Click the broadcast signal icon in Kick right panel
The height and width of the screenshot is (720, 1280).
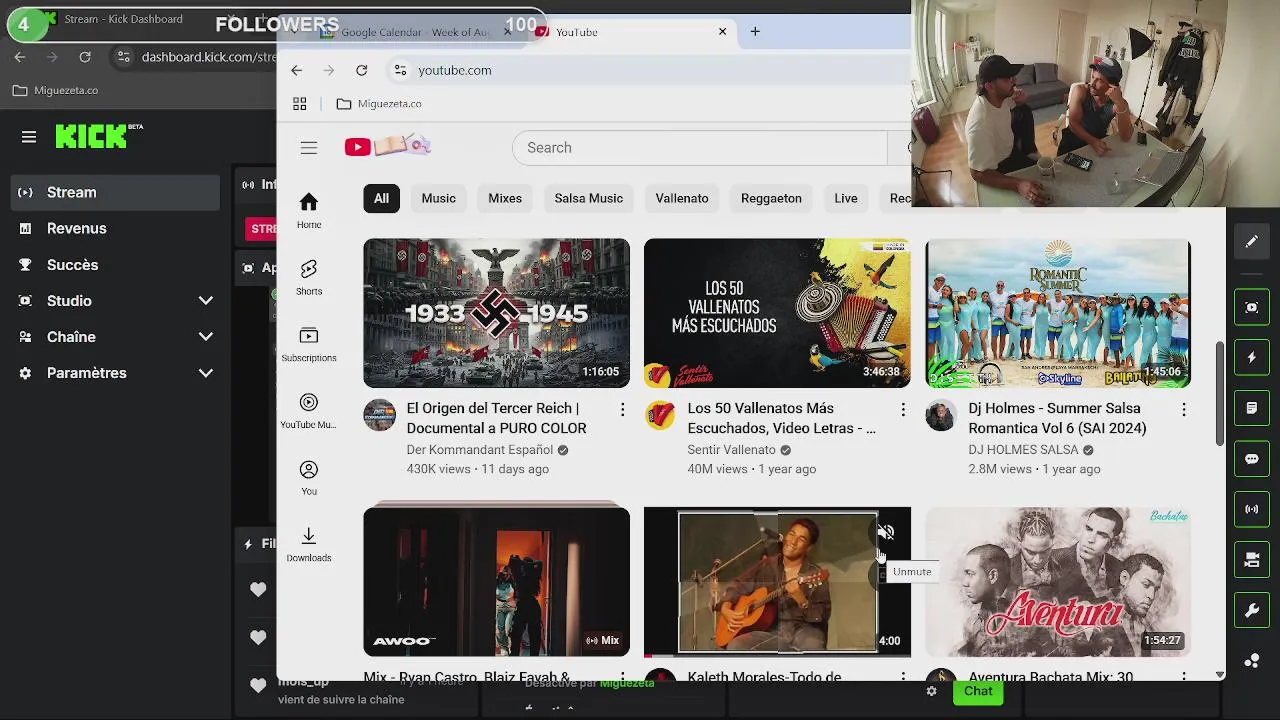point(1251,509)
